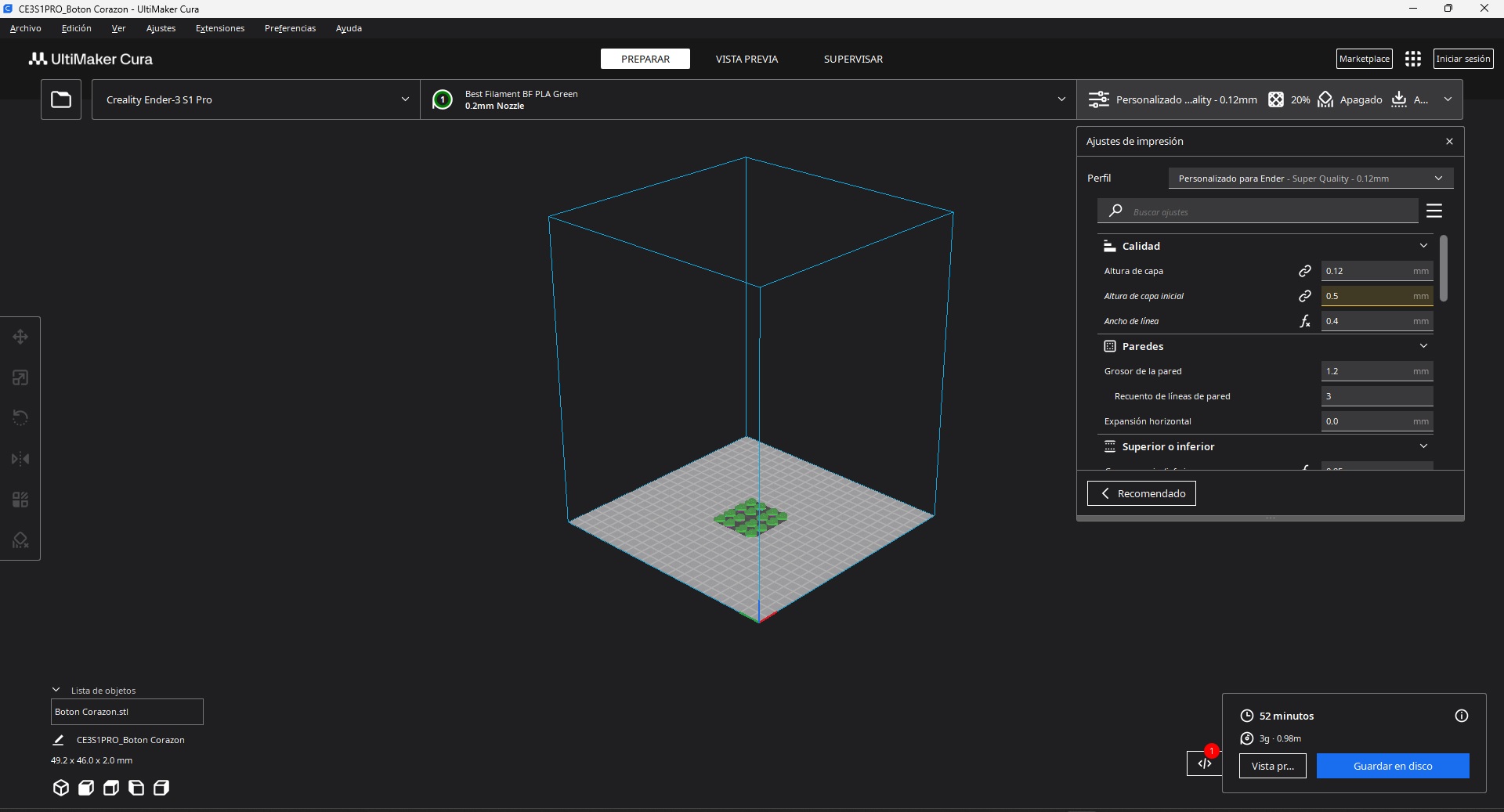Open Per Model Settings tool
This screenshot has height=812, width=1504.
[20, 500]
